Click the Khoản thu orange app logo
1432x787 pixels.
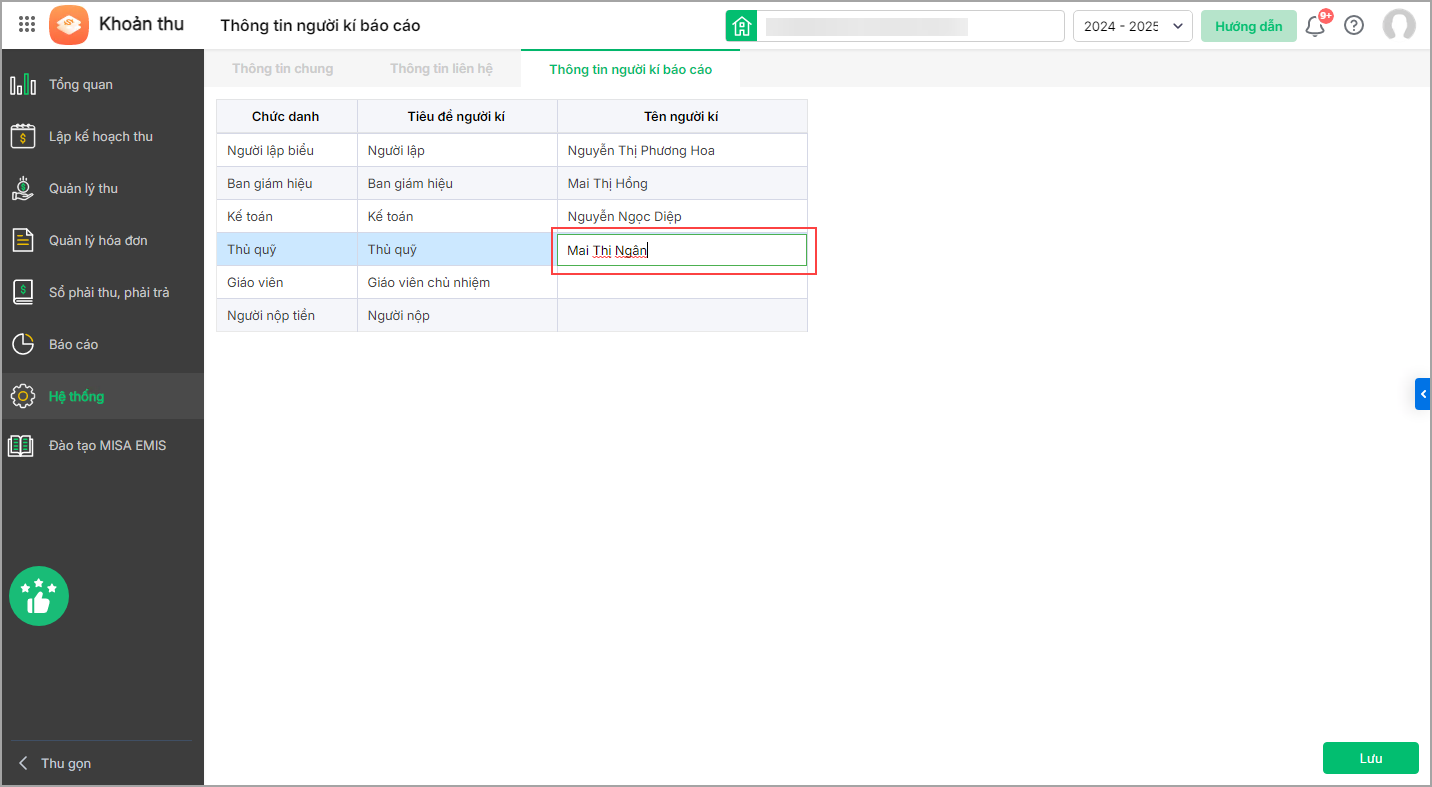(69, 25)
